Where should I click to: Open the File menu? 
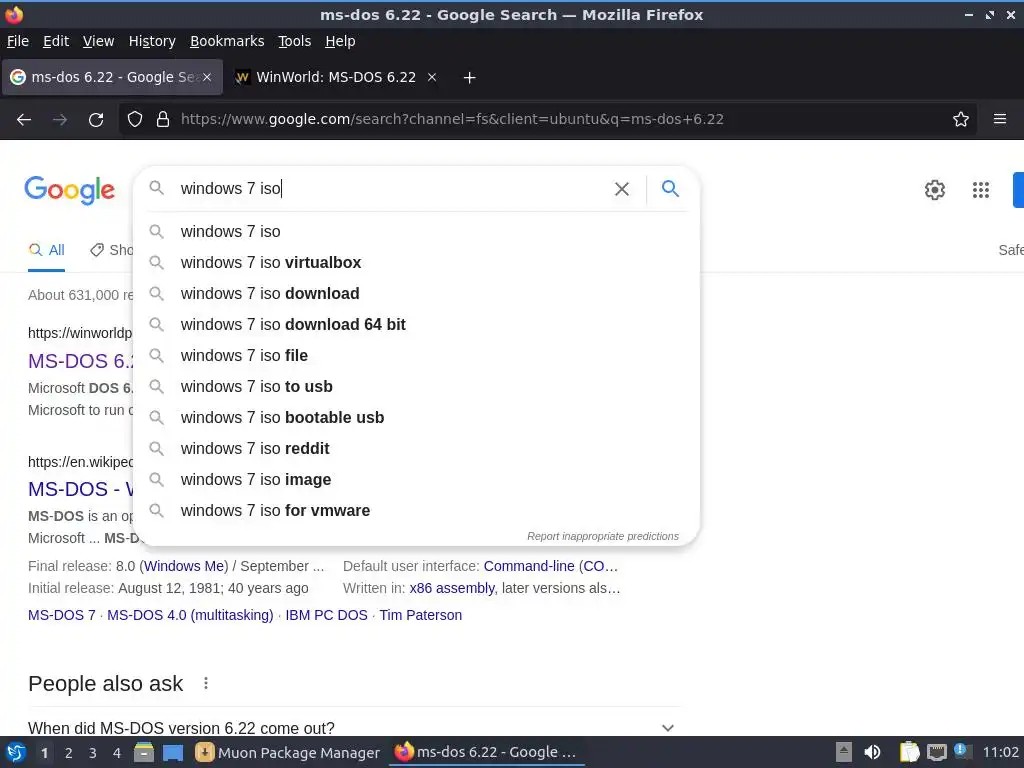[x=18, y=41]
